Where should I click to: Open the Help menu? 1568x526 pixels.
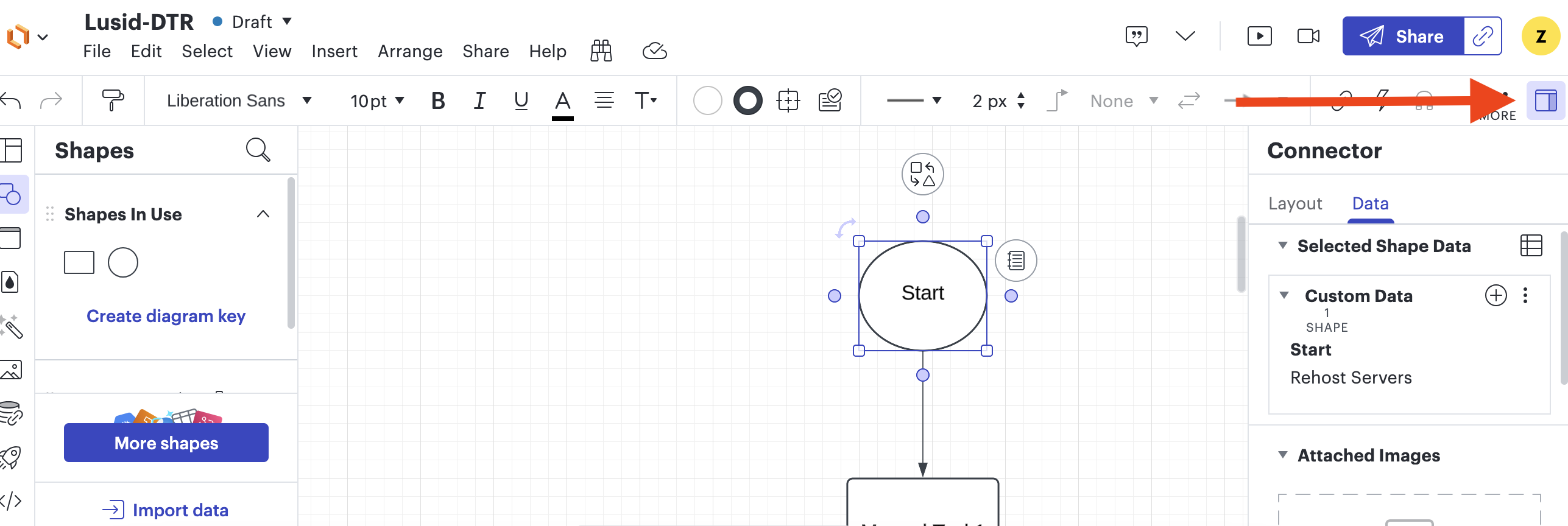(x=548, y=51)
